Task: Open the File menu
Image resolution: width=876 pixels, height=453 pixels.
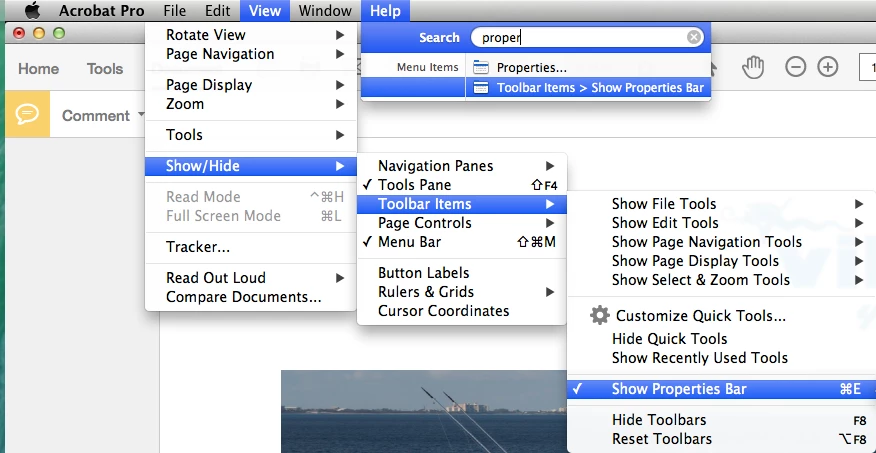Action: pos(175,11)
